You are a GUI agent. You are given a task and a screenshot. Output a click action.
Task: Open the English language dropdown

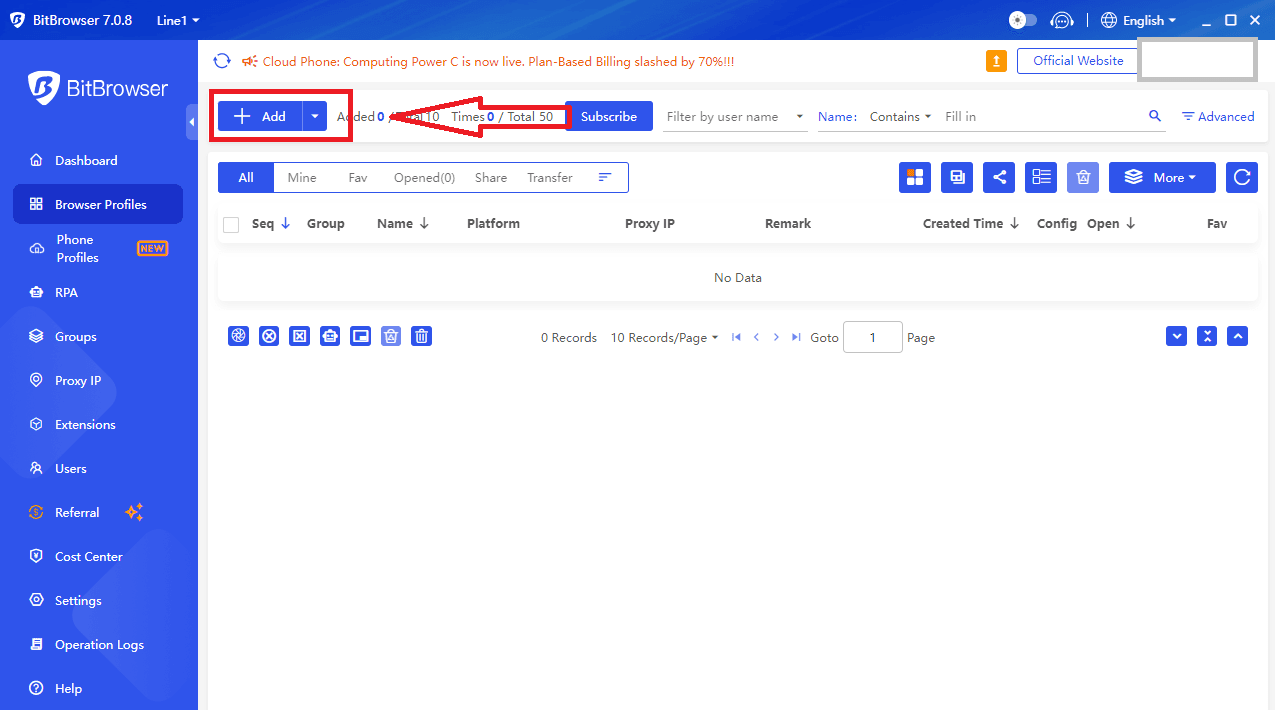(x=1139, y=20)
